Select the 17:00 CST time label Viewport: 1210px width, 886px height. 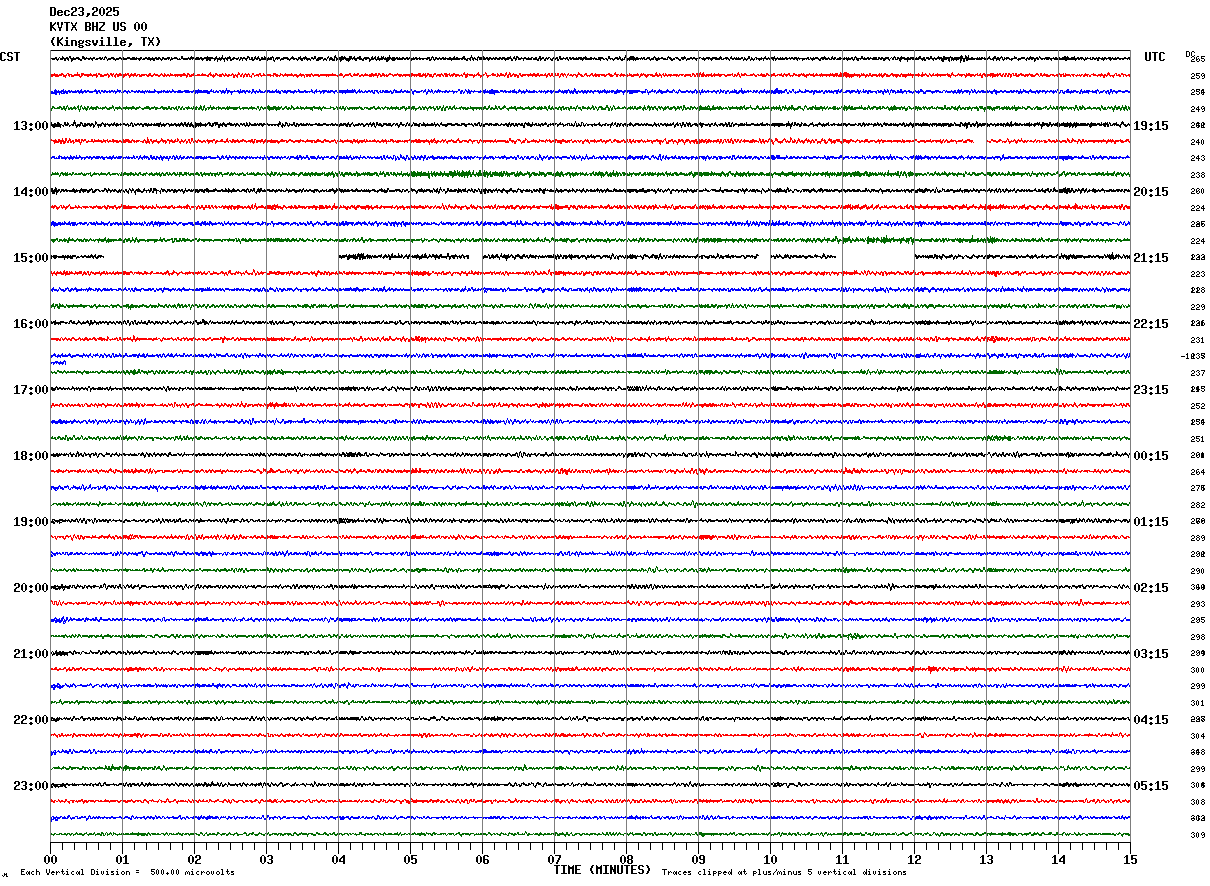(30, 390)
